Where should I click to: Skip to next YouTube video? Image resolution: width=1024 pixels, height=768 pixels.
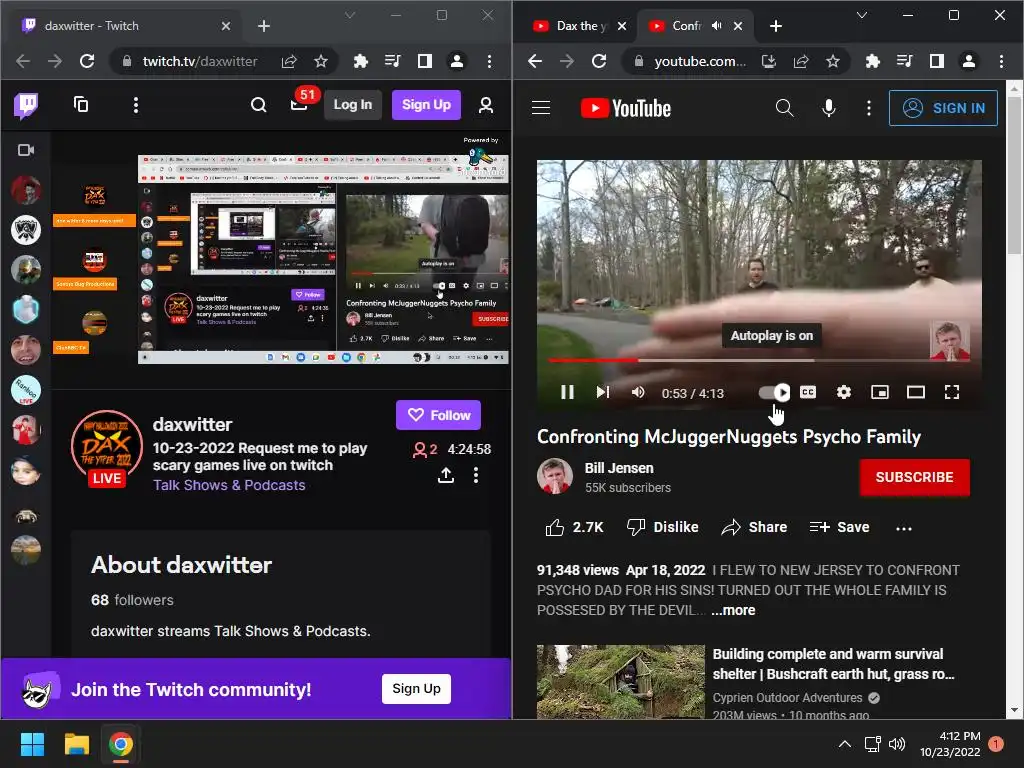coord(603,392)
